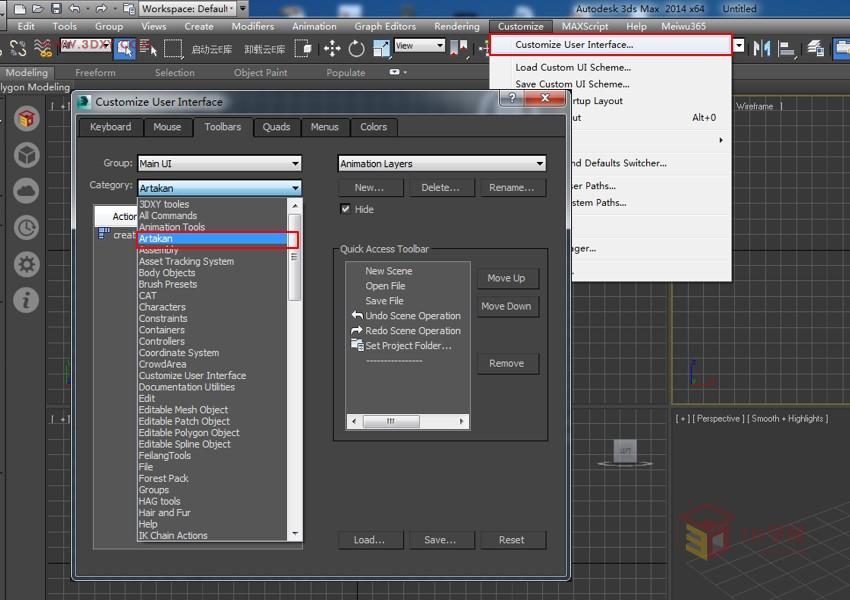Click the Load... button
Image resolution: width=850 pixels, height=600 pixels.
point(370,540)
